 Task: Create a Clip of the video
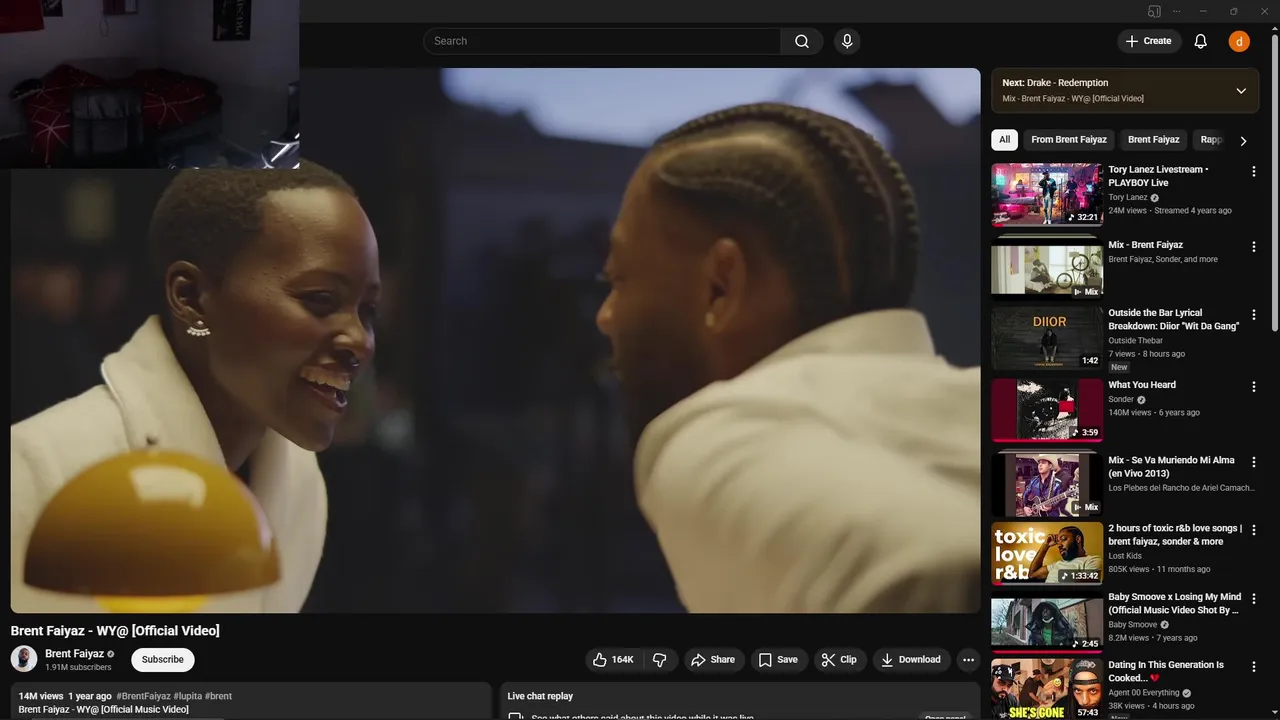[x=839, y=659]
